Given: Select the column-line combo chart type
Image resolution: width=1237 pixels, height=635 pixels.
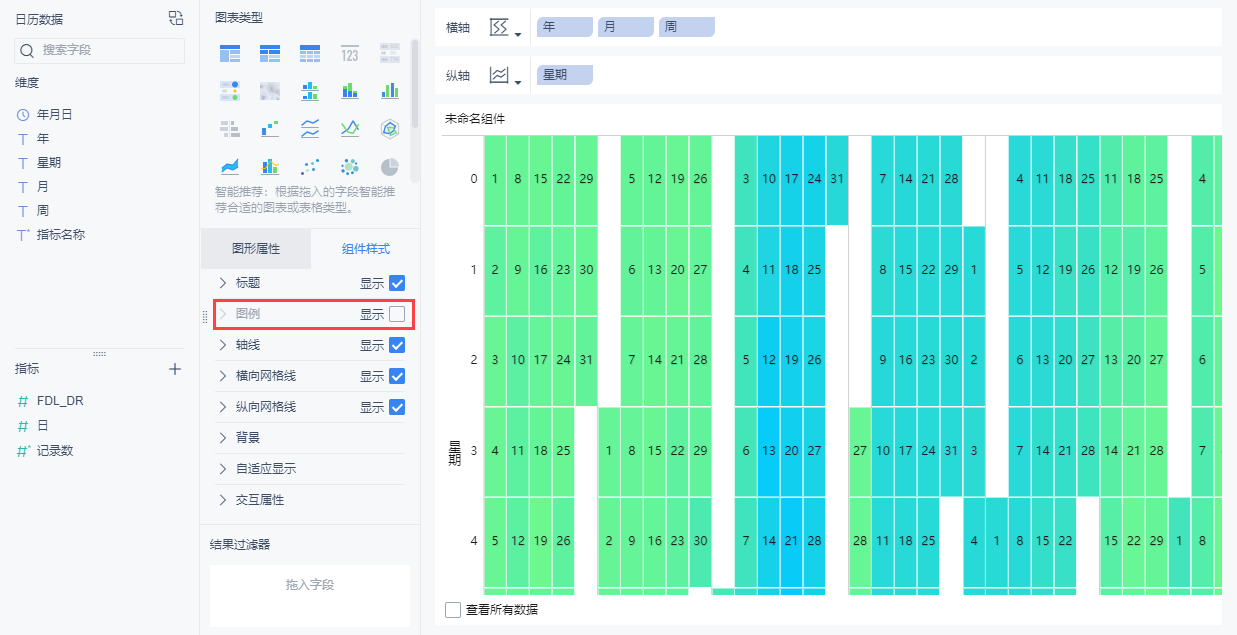Looking at the screenshot, I should 270,166.
